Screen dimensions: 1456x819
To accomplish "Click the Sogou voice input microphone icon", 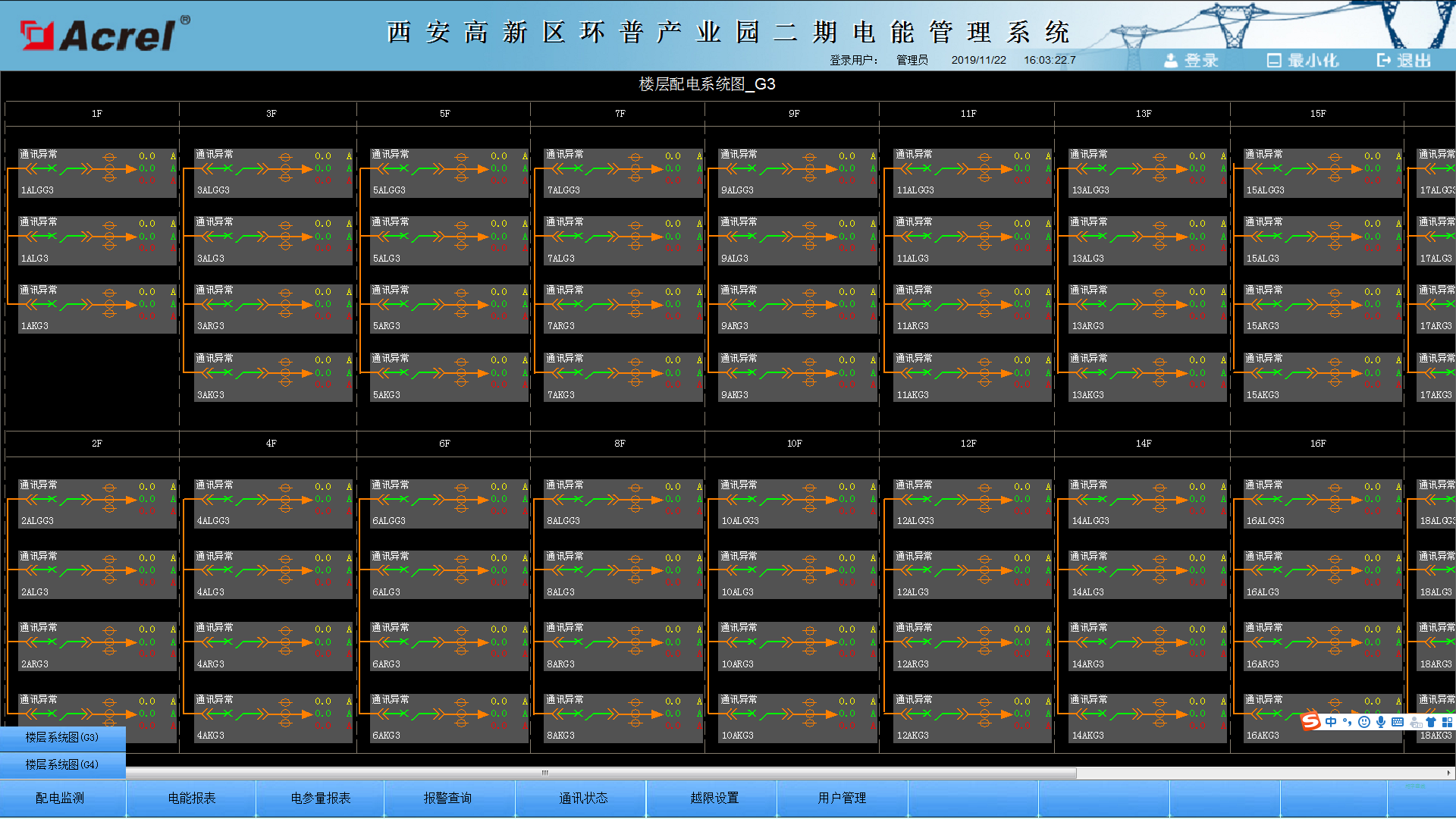I will [1381, 721].
